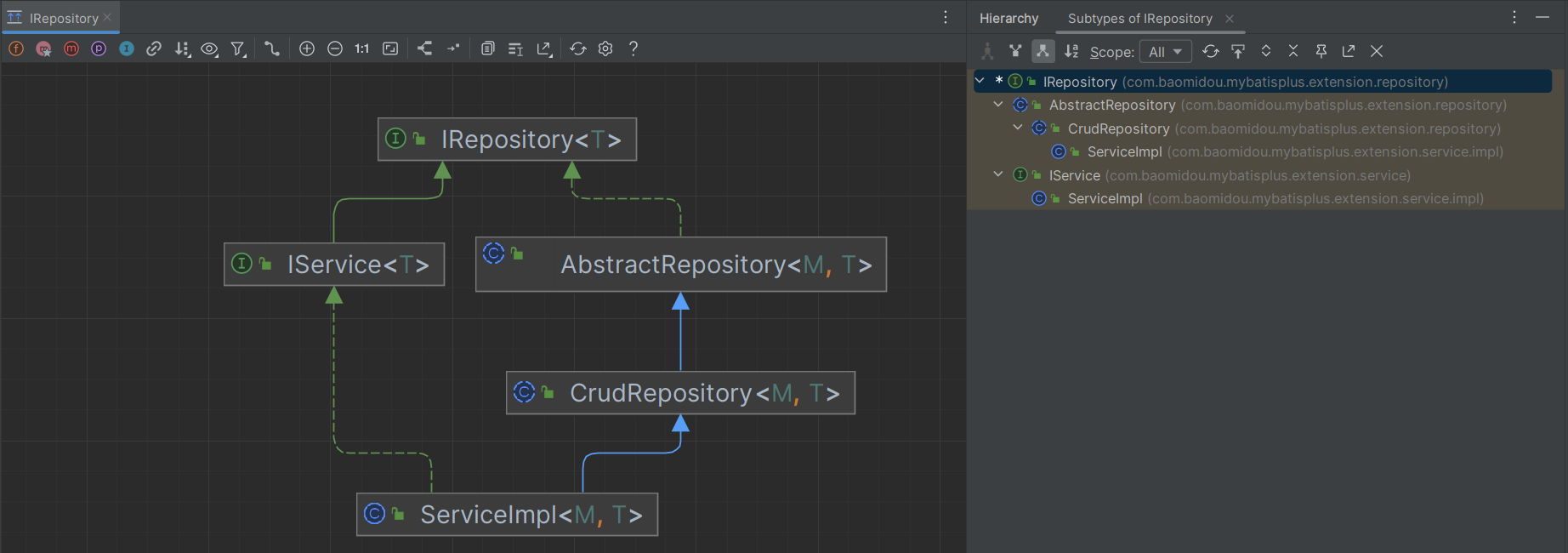Image resolution: width=1568 pixels, height=553 pixels.
Task: Close the hierarchy toolbar X icon
Action: [x=1377, y=51]
